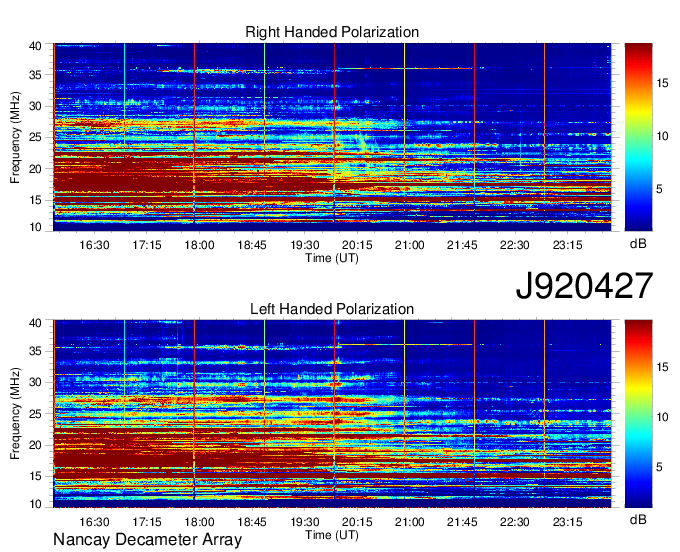This screenshot has height=552, width=680.
Task: Select the 15 MHz frequency tick on the Left Handed plot
Action: coord(35,476)
